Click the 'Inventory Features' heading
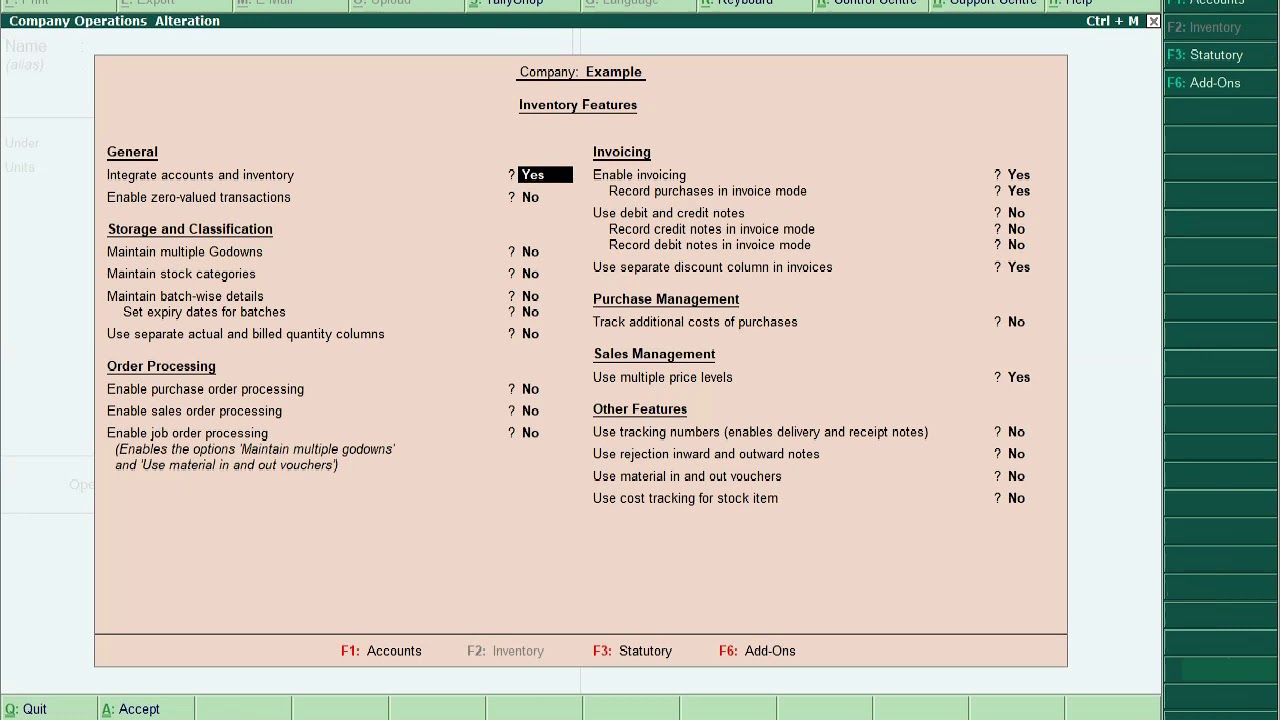The width and height of the screenshot is (1280, 720). point(578,105)
